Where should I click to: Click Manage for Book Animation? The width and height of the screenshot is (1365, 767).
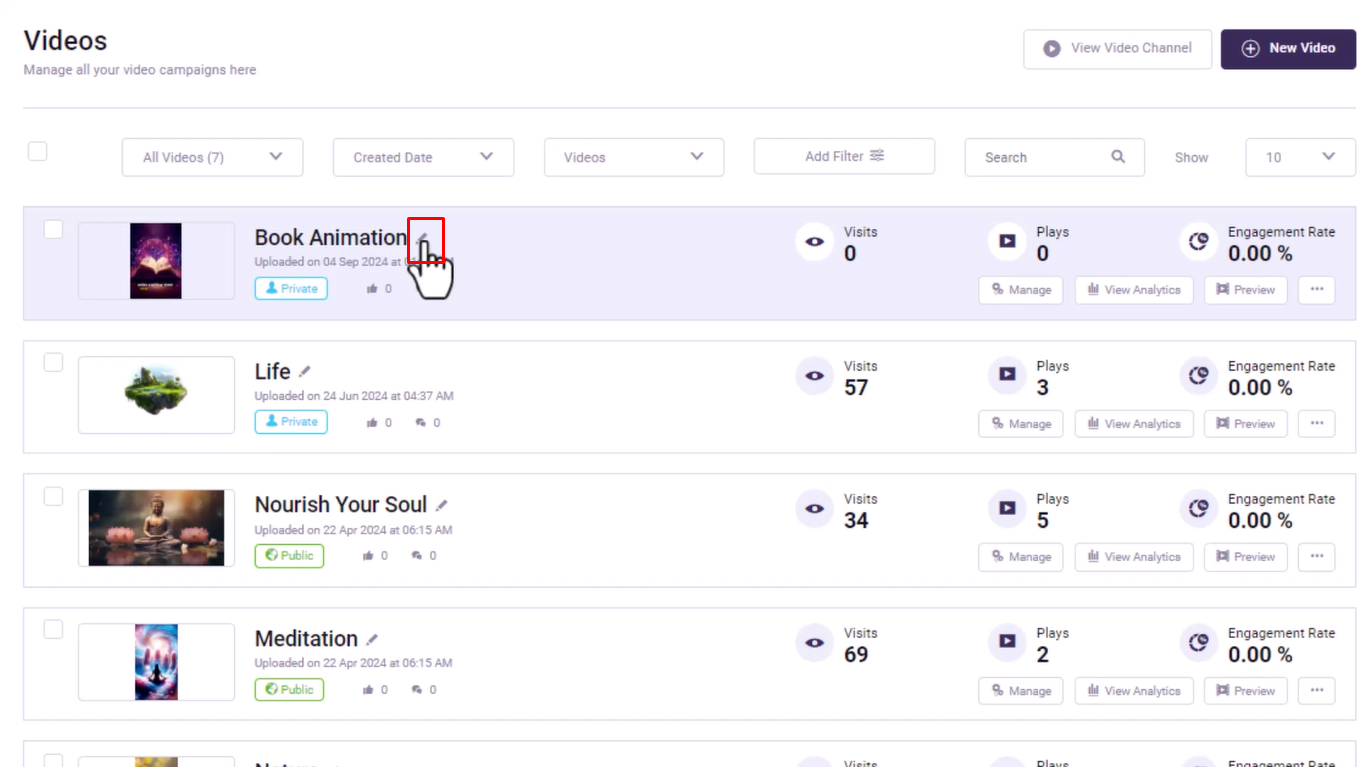(x=1021, y=290)
